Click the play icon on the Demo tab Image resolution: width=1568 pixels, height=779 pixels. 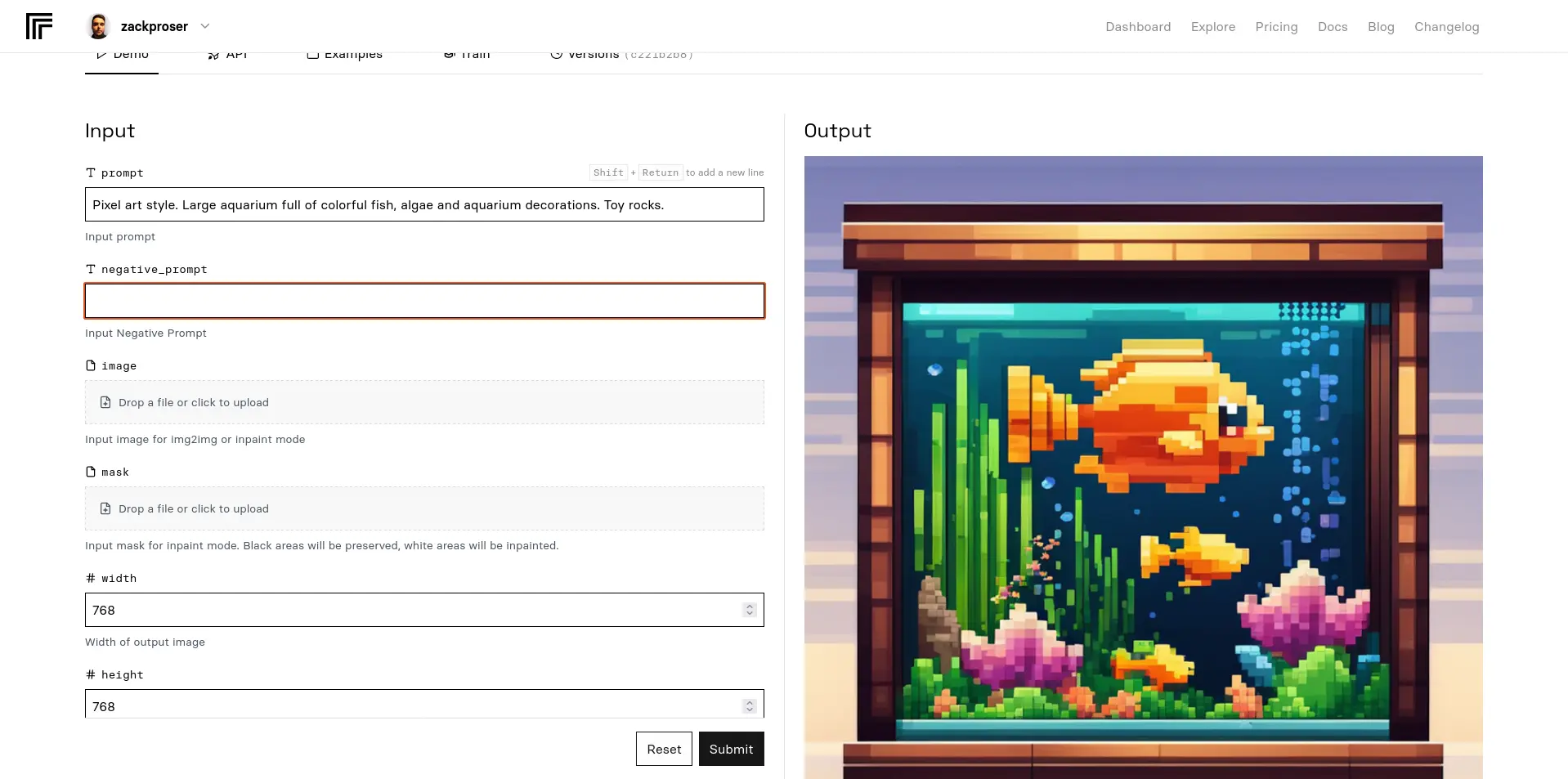(101, 56)
